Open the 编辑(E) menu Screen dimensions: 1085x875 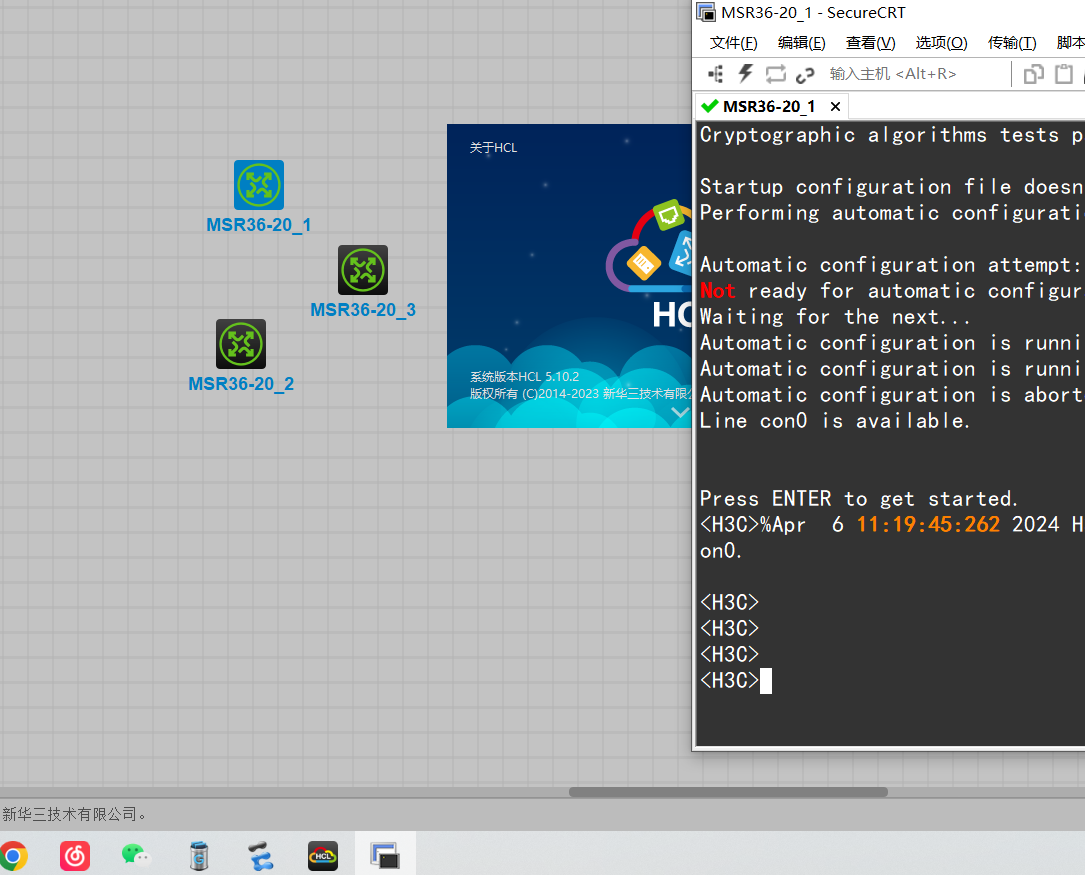click(x=801, y=43)
